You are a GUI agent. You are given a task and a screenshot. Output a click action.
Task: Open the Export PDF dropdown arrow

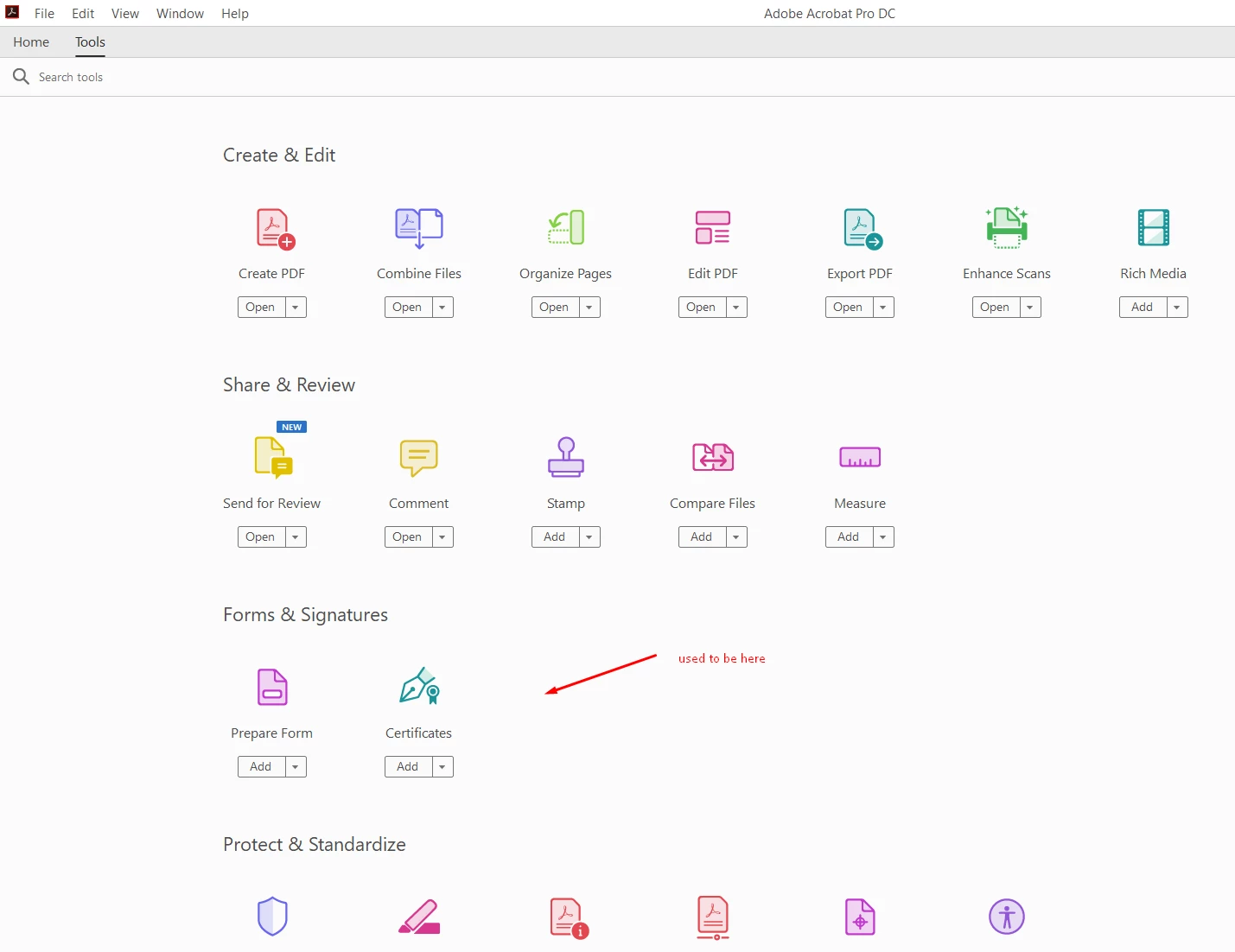tap(883, 307)
